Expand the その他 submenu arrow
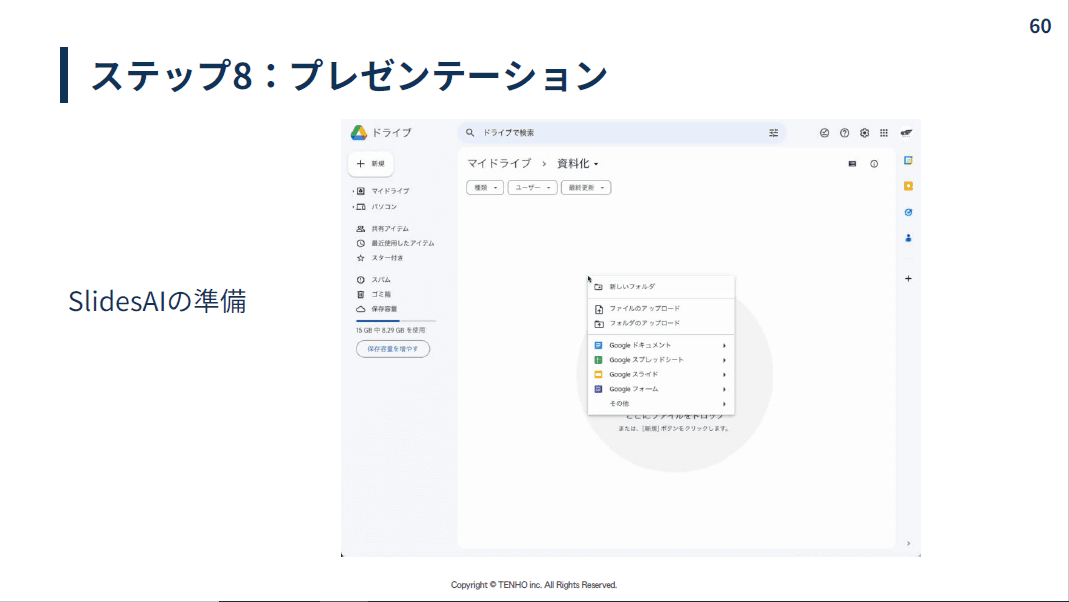 click(x=724, y=404)
